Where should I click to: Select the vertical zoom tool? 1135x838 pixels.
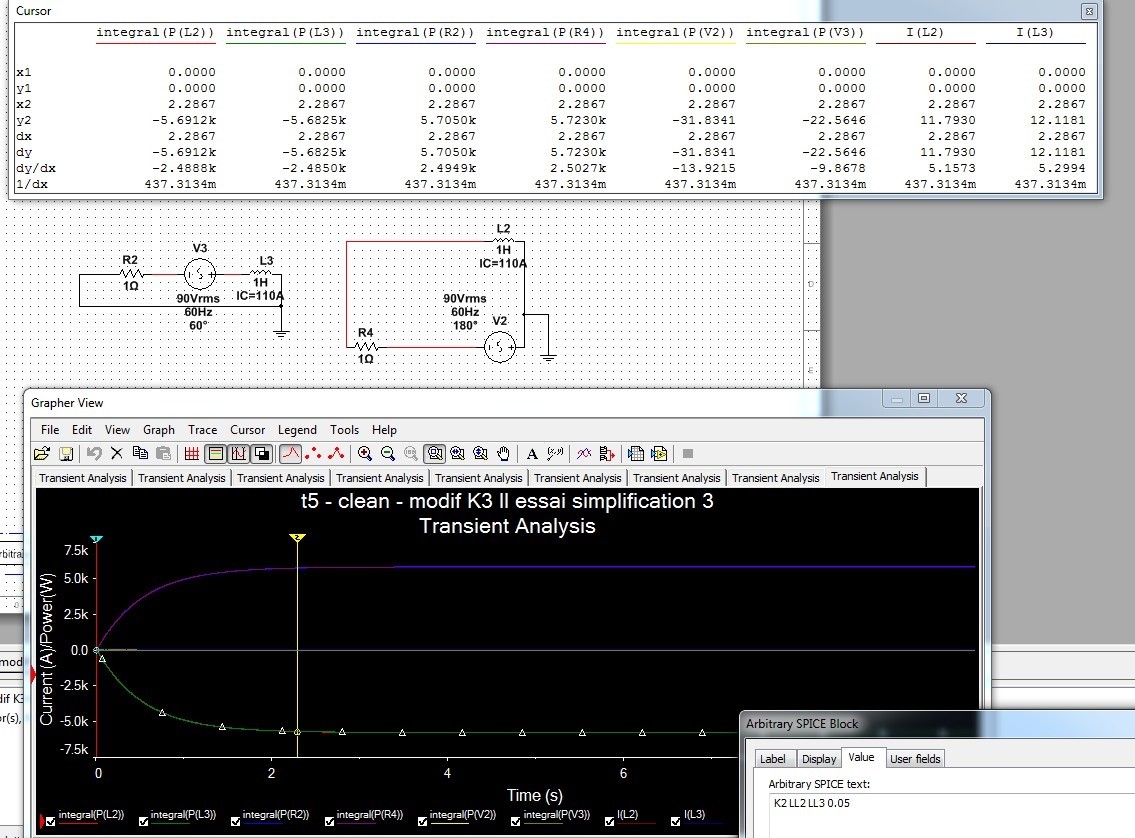(481, 454)
